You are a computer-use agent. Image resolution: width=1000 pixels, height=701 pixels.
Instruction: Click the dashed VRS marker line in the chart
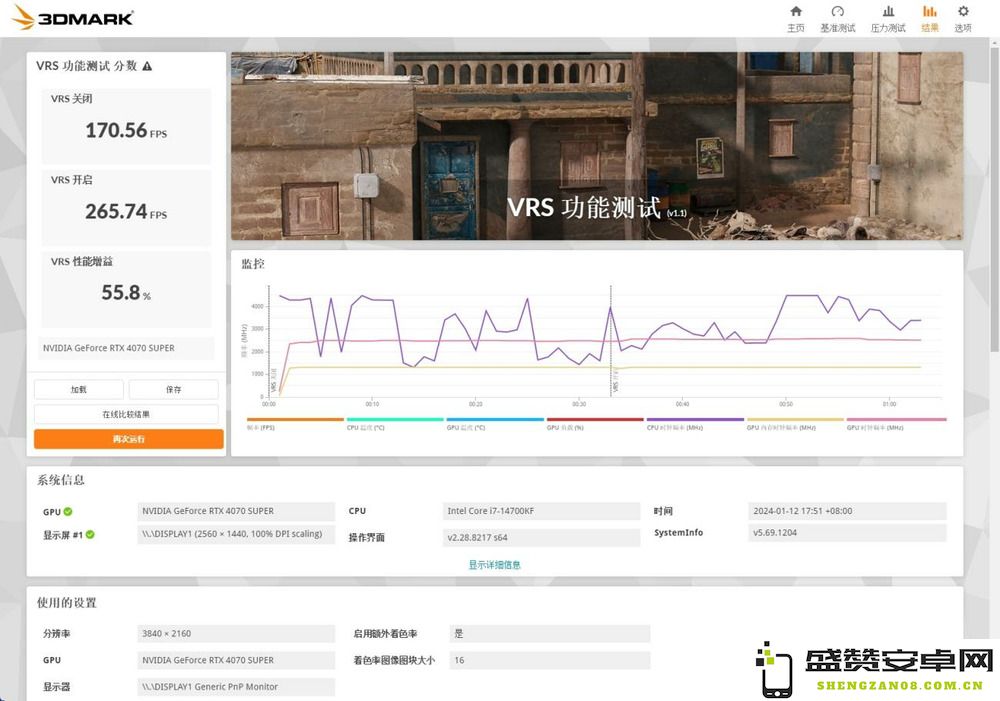tap(611, 341)
